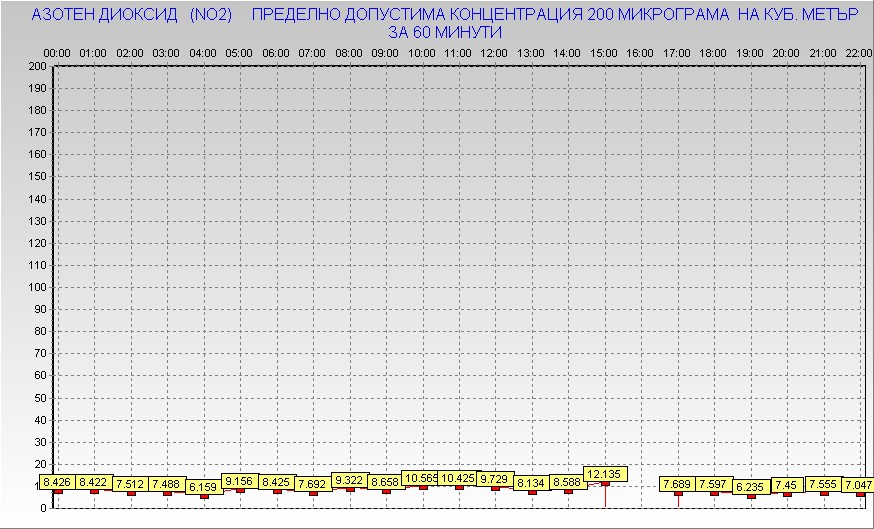Click the 9.729 data label

[495, 479]
